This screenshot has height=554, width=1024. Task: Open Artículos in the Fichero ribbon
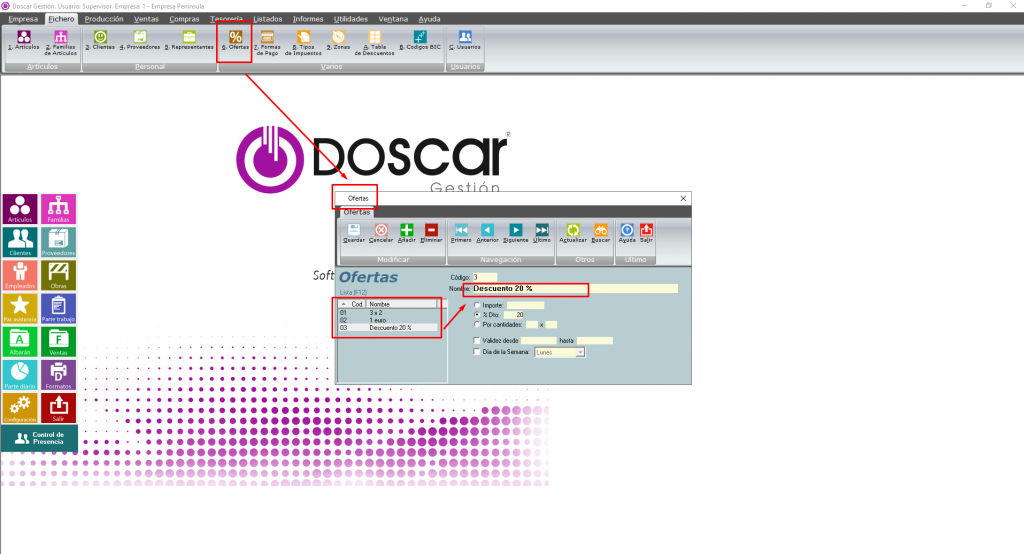(24, 41)
